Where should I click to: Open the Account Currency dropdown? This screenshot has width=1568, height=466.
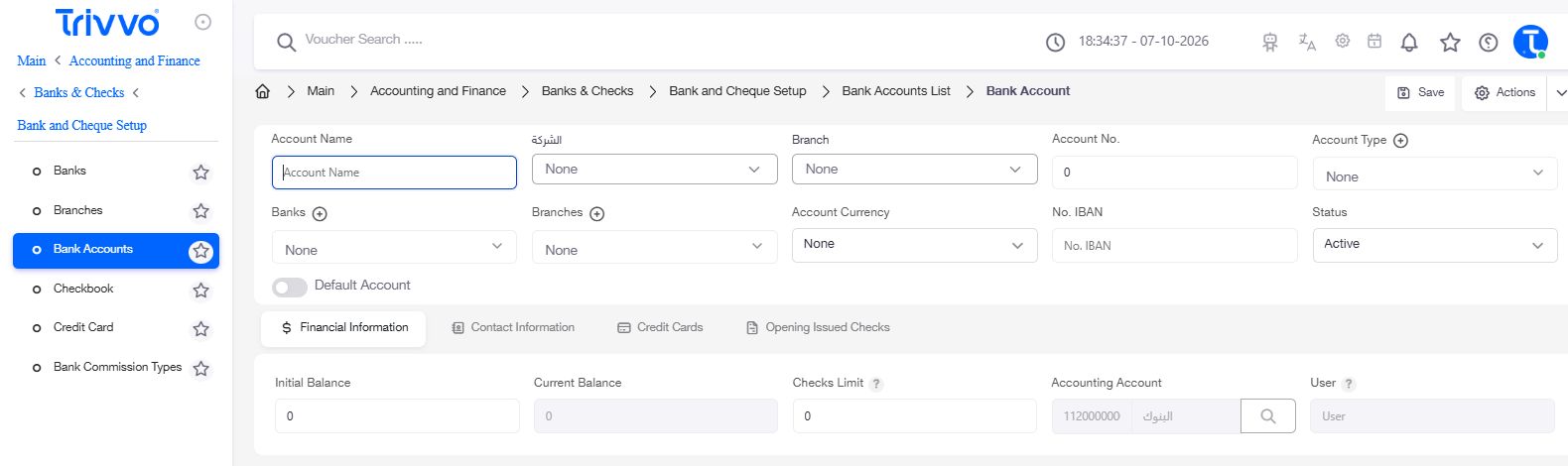click(914, 245)
